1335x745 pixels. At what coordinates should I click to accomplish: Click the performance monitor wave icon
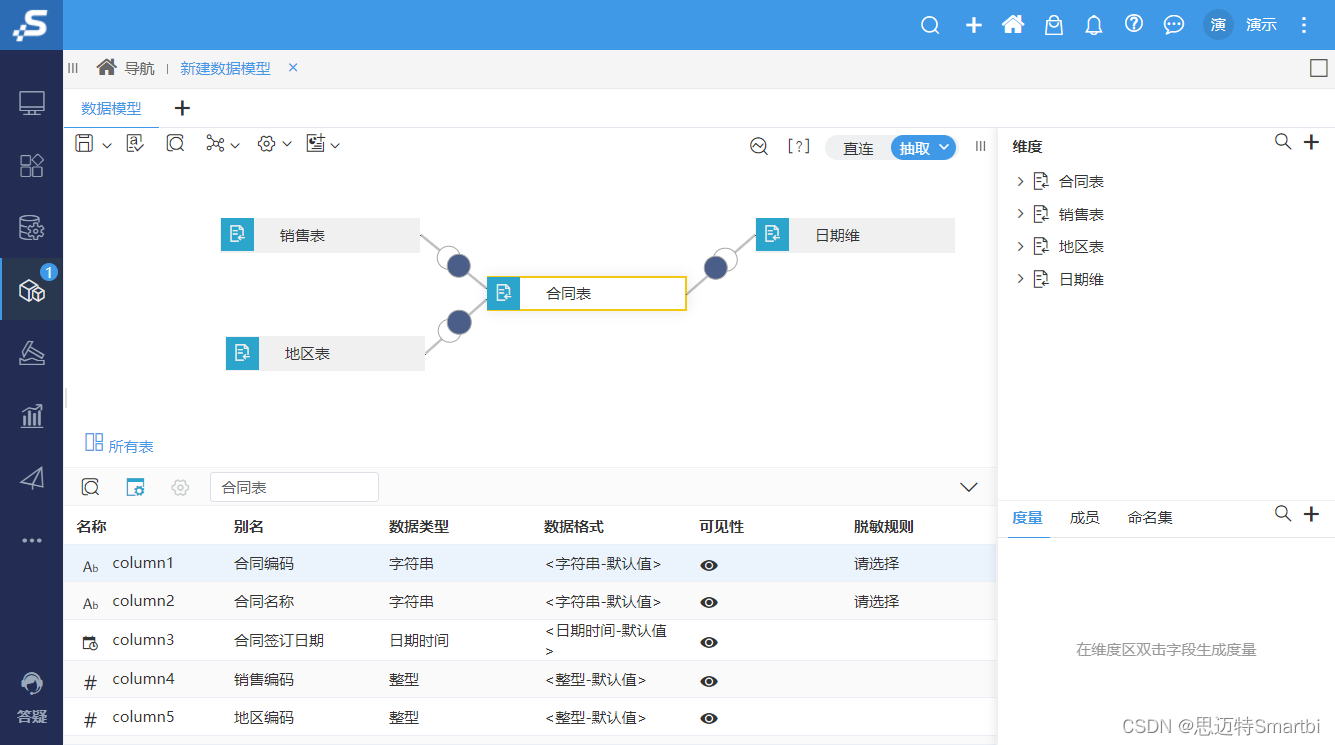(x=759, y=147)
